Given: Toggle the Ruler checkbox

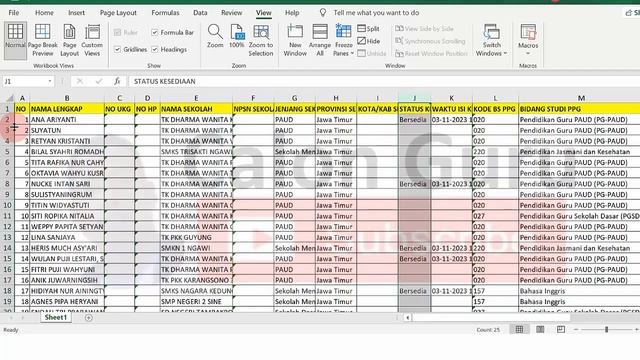Looking at the screenshot, I should 118,32.
